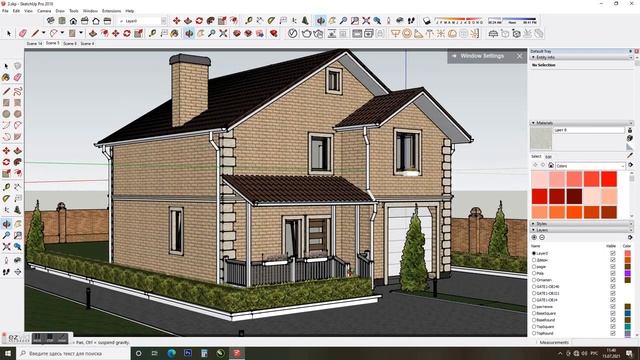Switch to Edit tab in Materials

pyautogui.click(x=548, y=156)
